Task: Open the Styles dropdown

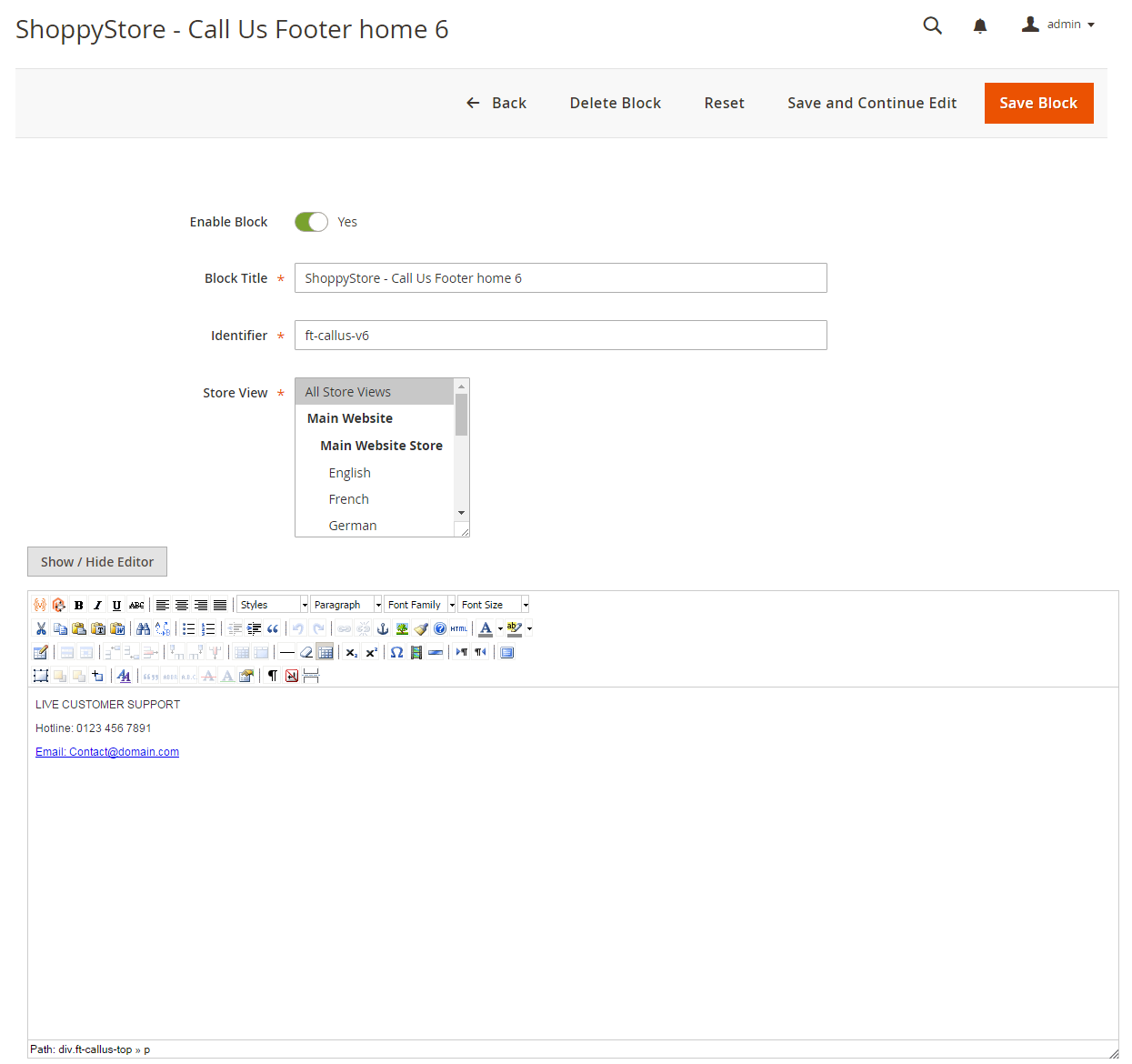Action: (x=273, y=605)
